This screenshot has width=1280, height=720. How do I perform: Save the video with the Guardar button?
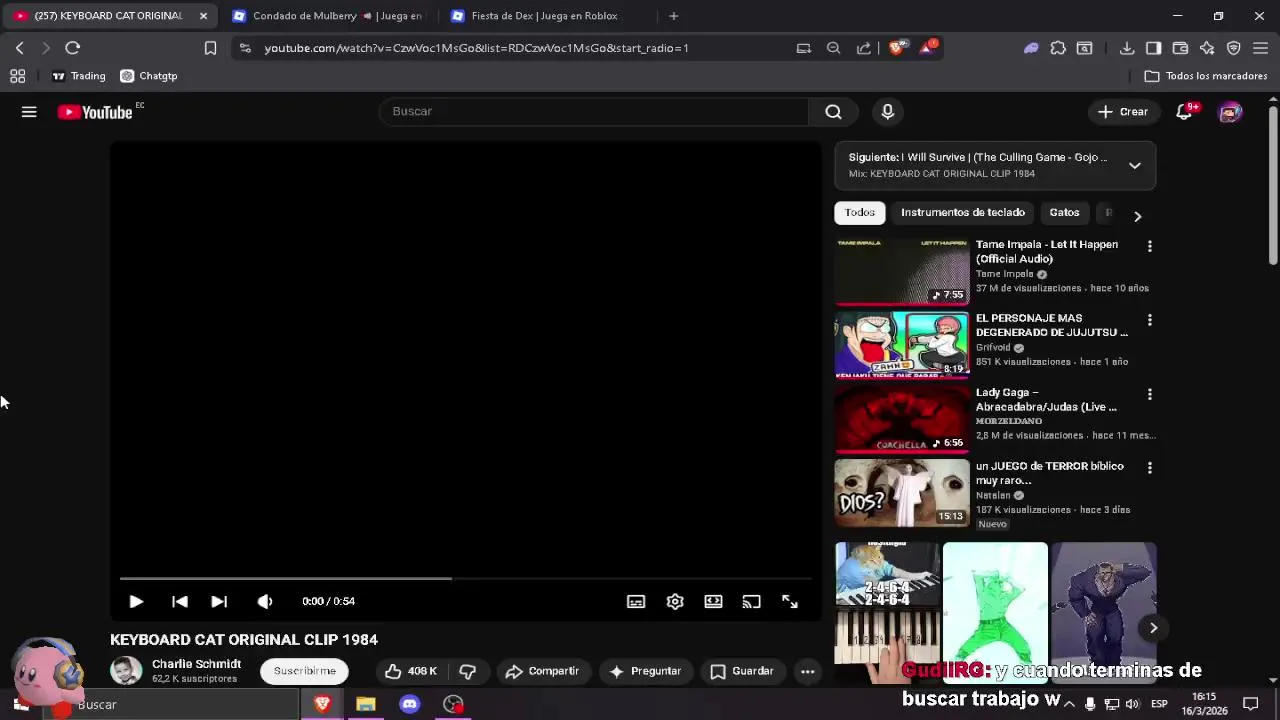click(742, 671)
